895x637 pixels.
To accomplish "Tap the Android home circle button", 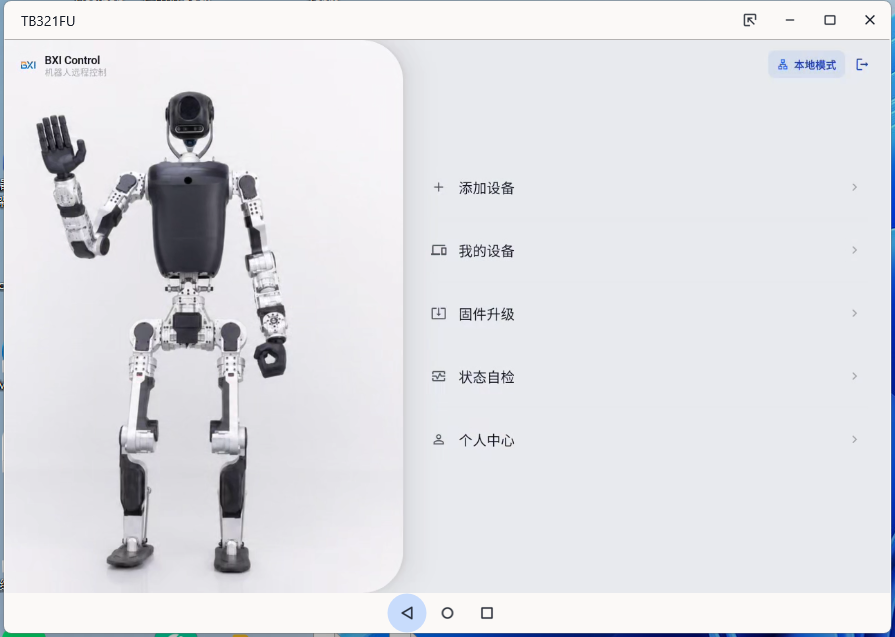I will pyautogui.click(x=448, y=613).
